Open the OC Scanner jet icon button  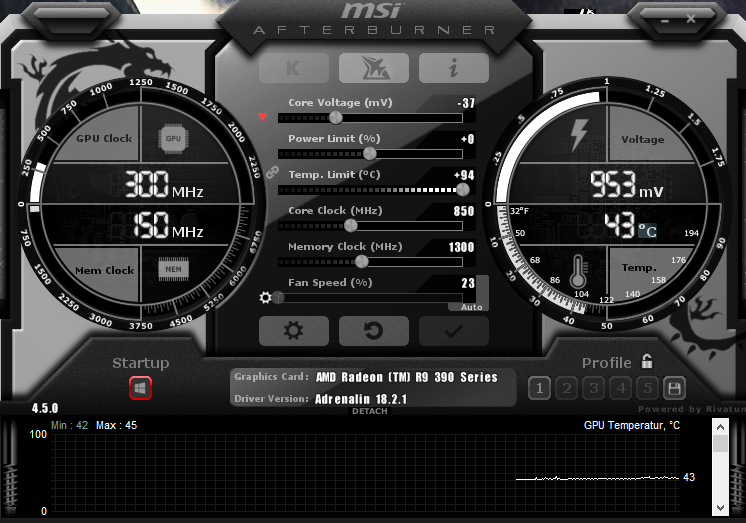coord(374,68)
